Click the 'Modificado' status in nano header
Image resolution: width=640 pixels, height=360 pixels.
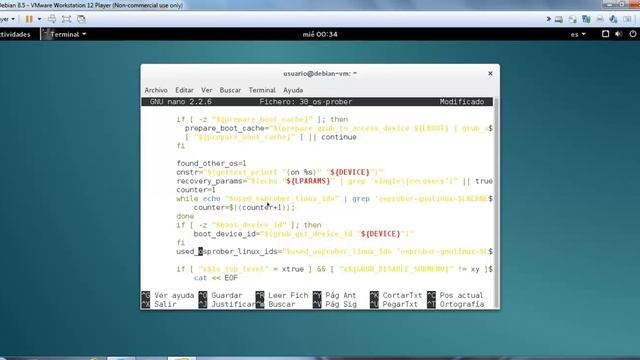click(462, 102)
